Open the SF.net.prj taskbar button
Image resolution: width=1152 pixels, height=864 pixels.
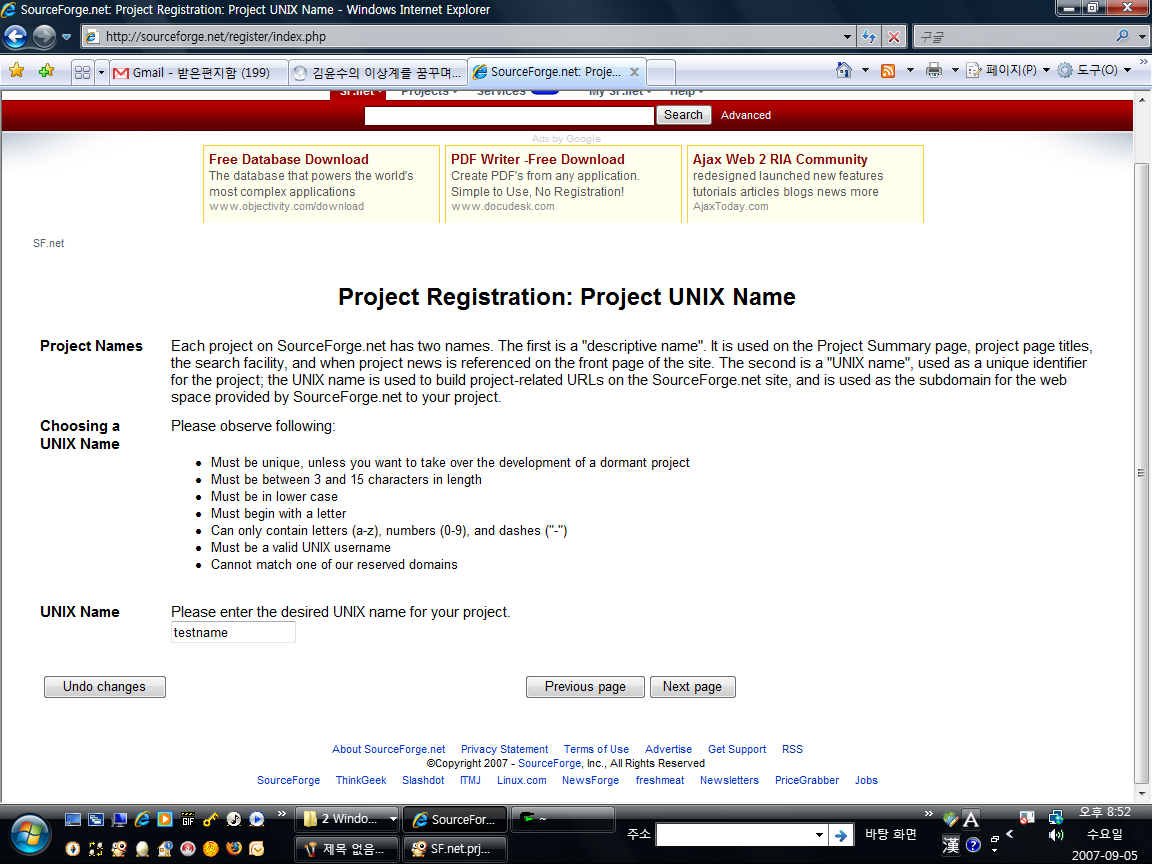(x=455, y=849)
